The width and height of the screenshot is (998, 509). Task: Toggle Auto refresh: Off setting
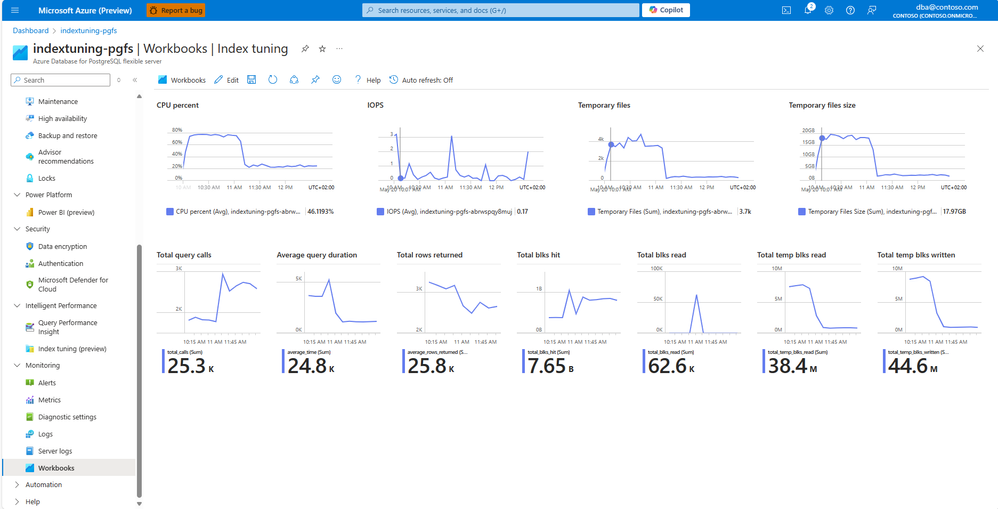(x=421, y=80)
